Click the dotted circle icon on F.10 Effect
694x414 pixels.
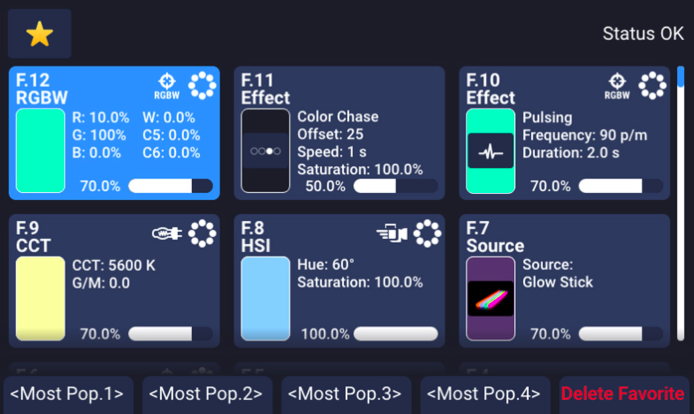coord(652,87)
